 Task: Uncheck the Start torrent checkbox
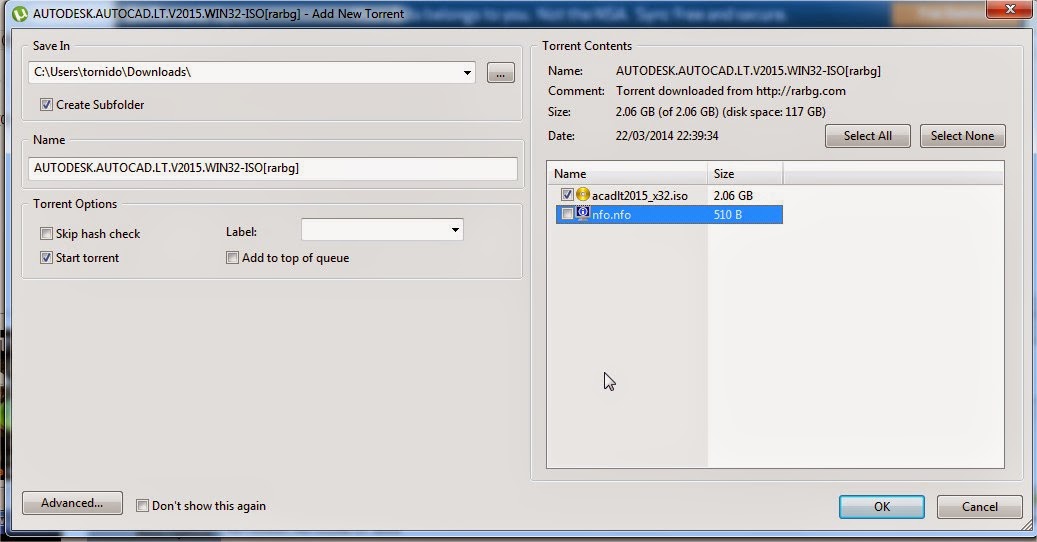pyautogui.click(x=46, y=258)
